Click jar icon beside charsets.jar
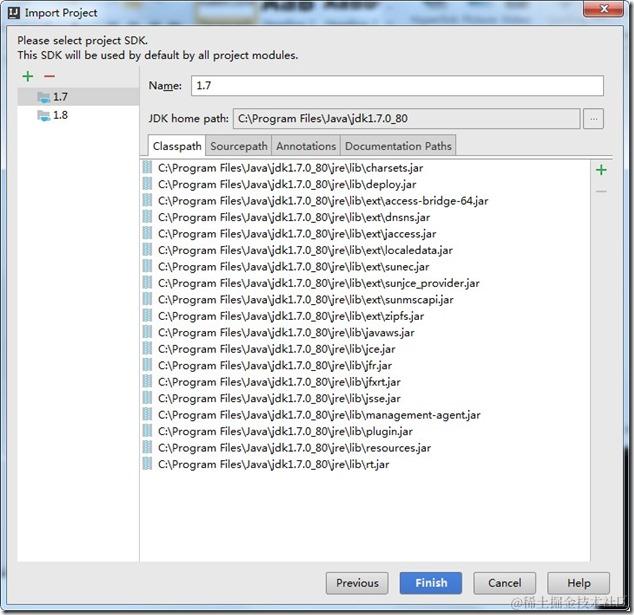Screen dimensions: 634x615 click(x=148, y=167)
